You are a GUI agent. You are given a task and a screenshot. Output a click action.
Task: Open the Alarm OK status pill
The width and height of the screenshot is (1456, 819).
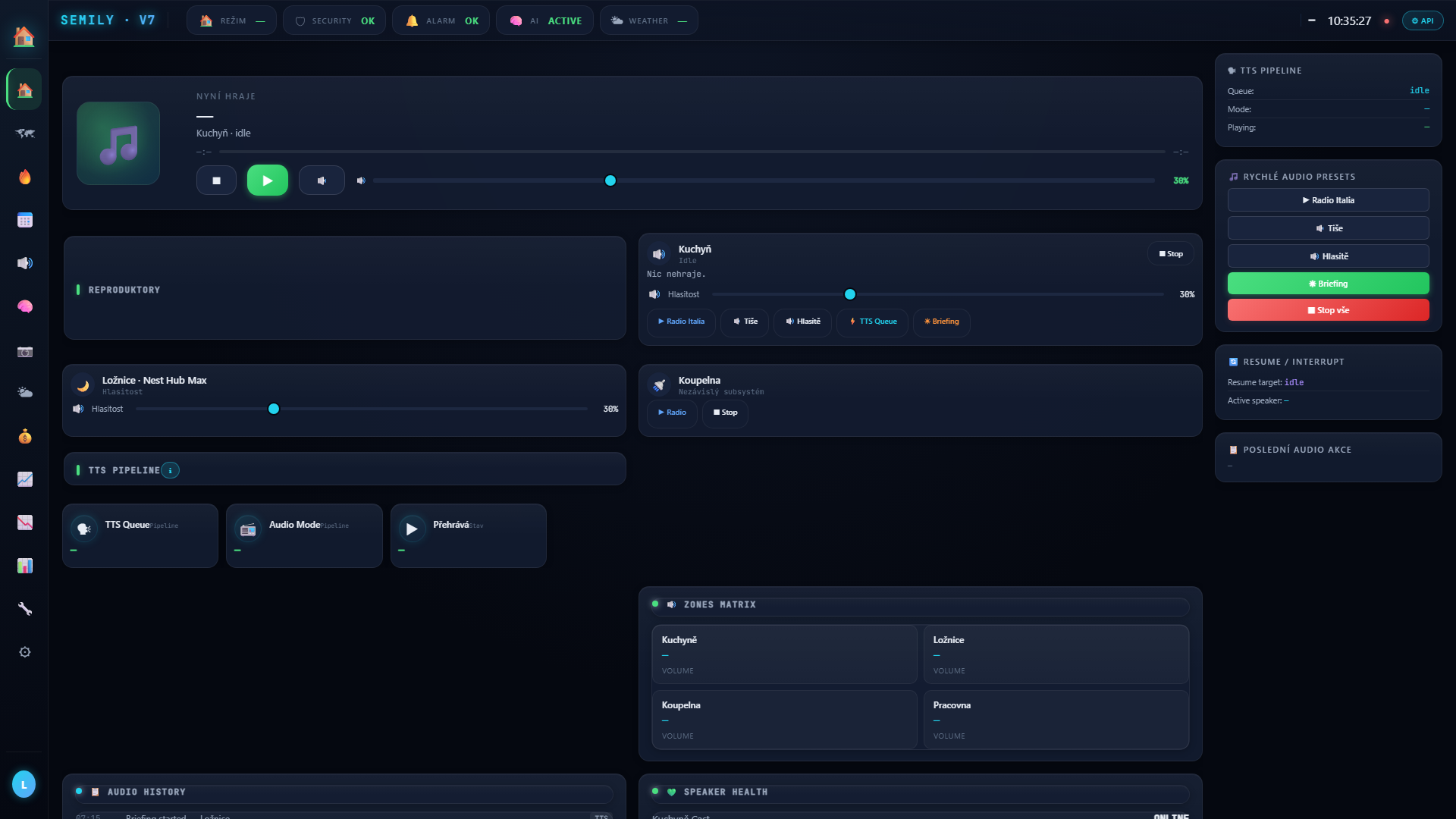click(441, 20)
